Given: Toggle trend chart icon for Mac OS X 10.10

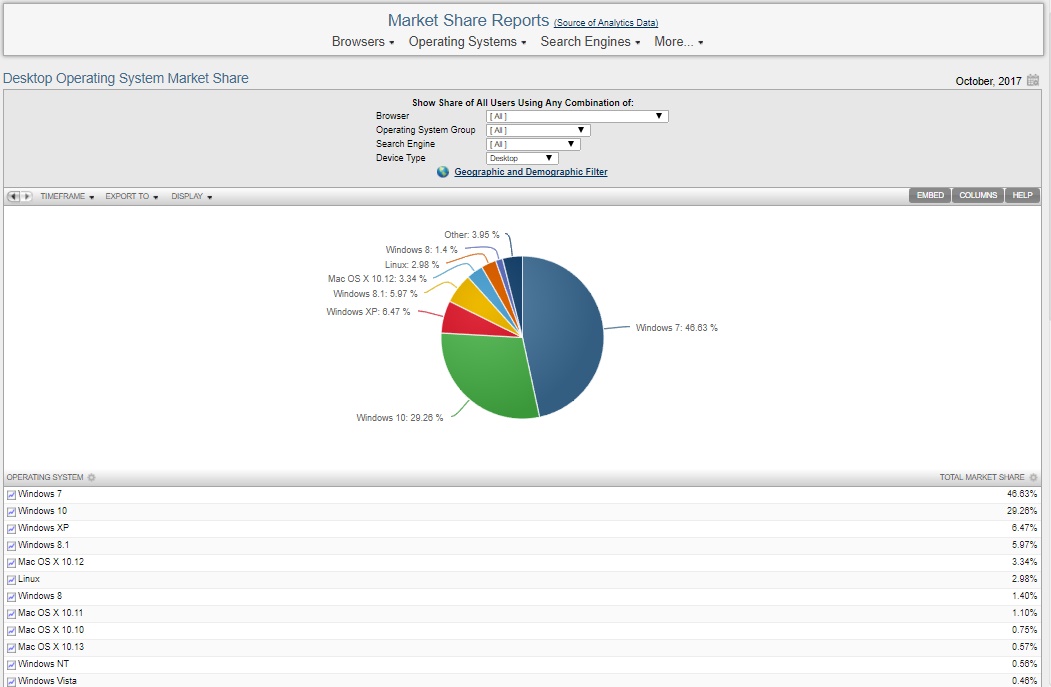Looking at the screenshot, I should (x=11, y=631).
